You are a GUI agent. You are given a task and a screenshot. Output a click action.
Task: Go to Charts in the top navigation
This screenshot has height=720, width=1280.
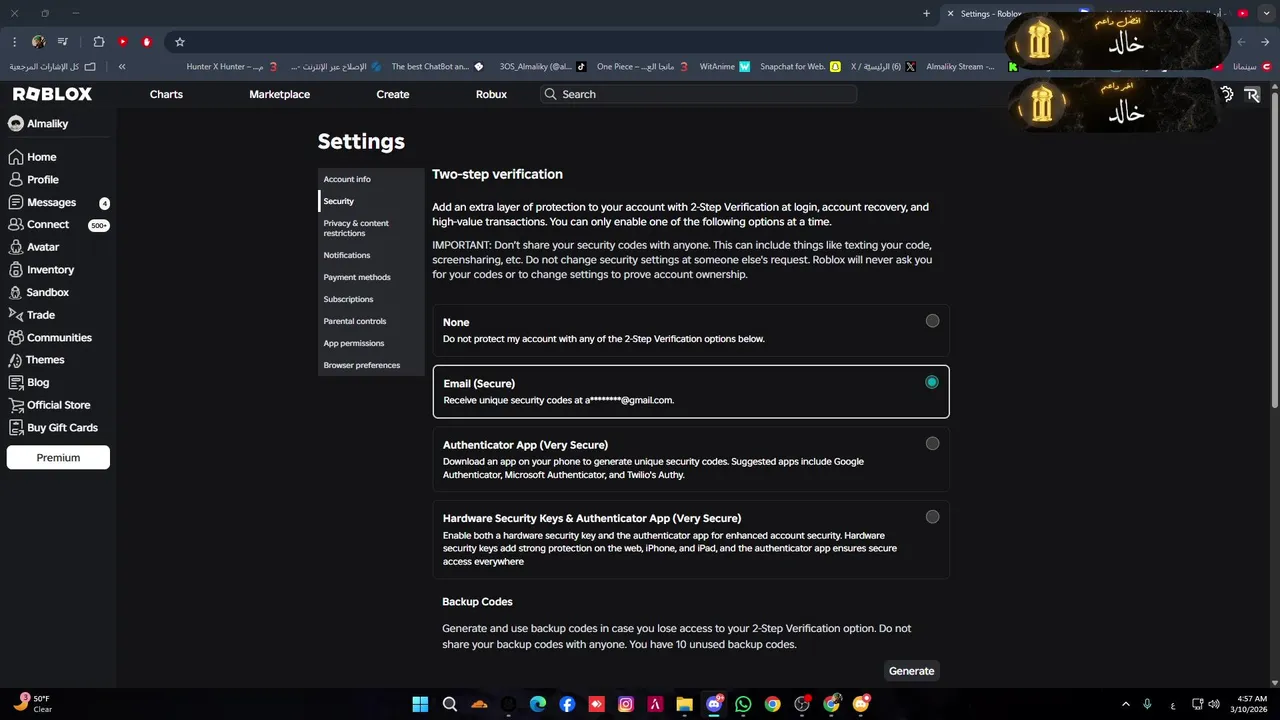pos(166,94)
